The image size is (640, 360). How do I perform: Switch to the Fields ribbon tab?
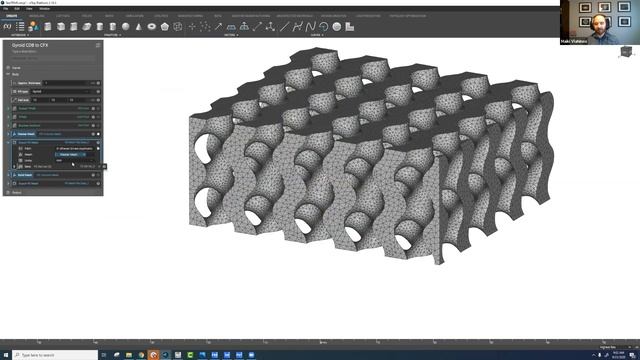(87, 16)
